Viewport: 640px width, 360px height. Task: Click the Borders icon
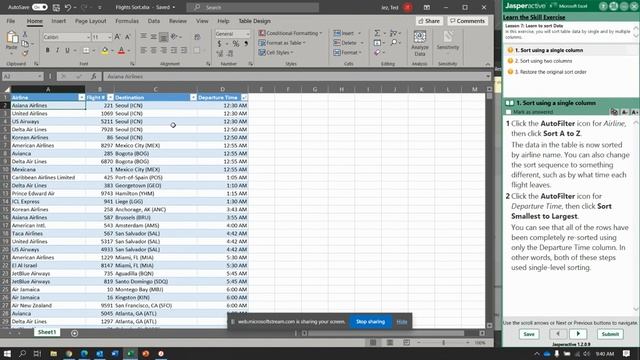[86, 50]
